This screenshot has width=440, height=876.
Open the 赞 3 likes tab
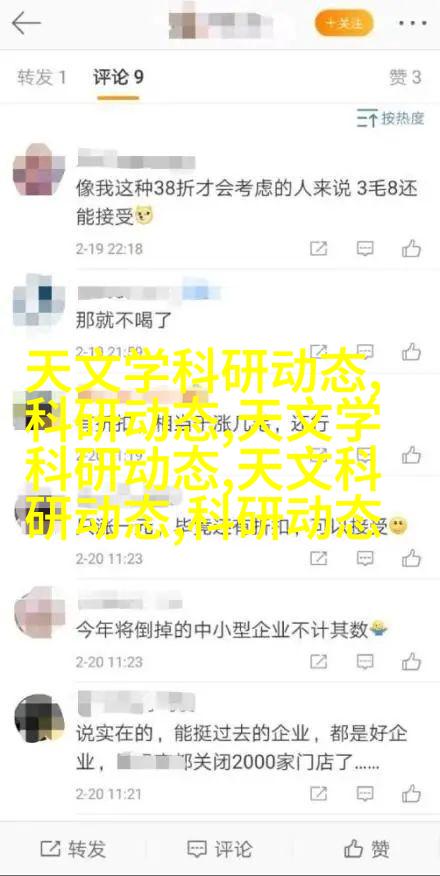pos(405,78)
